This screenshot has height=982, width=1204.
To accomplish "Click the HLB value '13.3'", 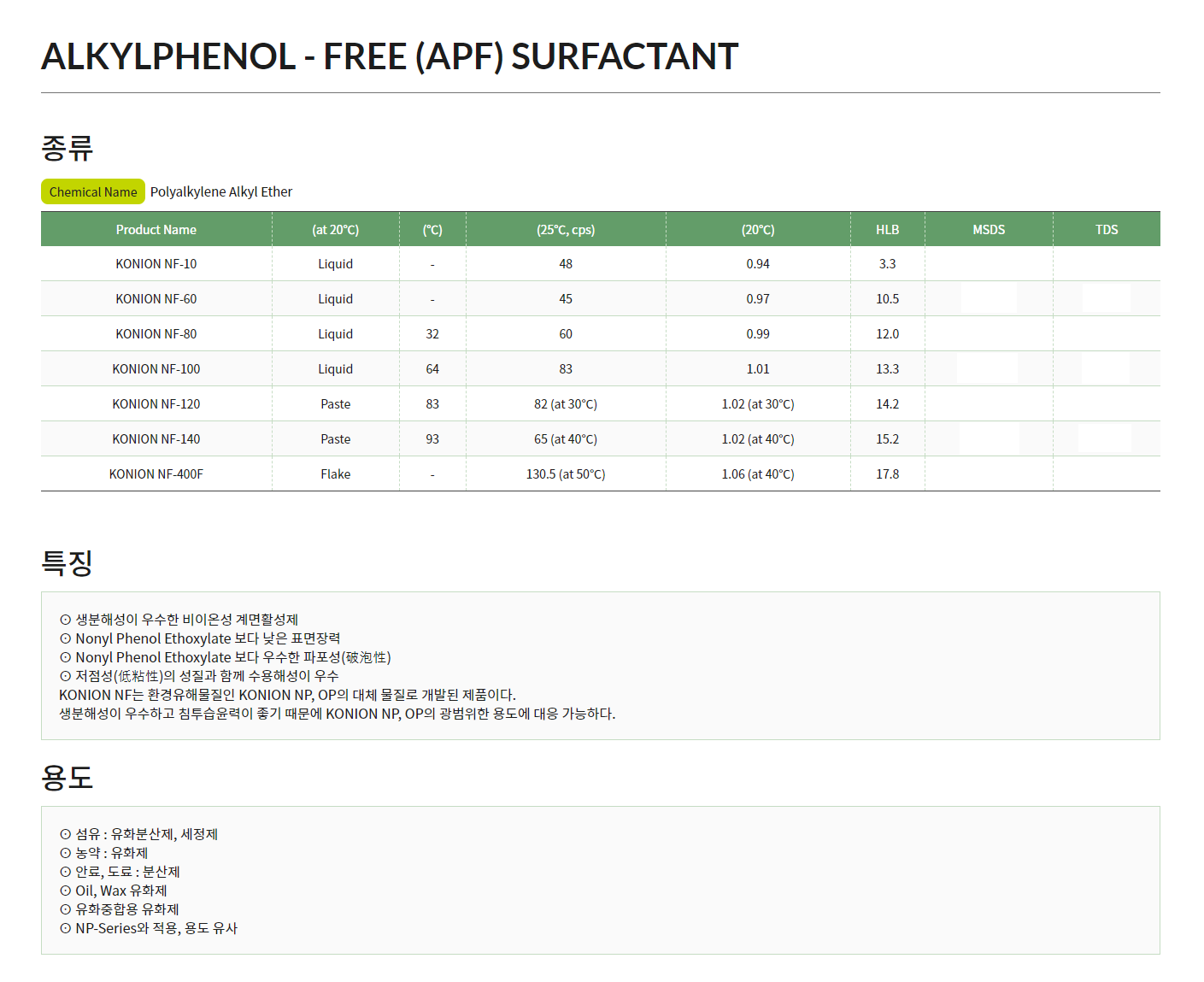I will tap(888, 369).
